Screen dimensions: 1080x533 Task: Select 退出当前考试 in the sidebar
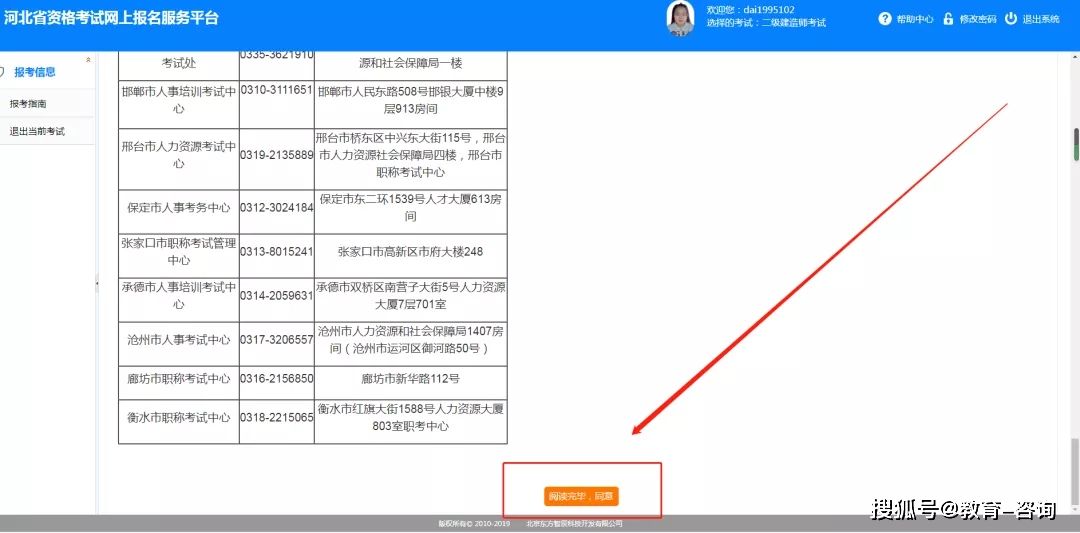tap(37, 131)
